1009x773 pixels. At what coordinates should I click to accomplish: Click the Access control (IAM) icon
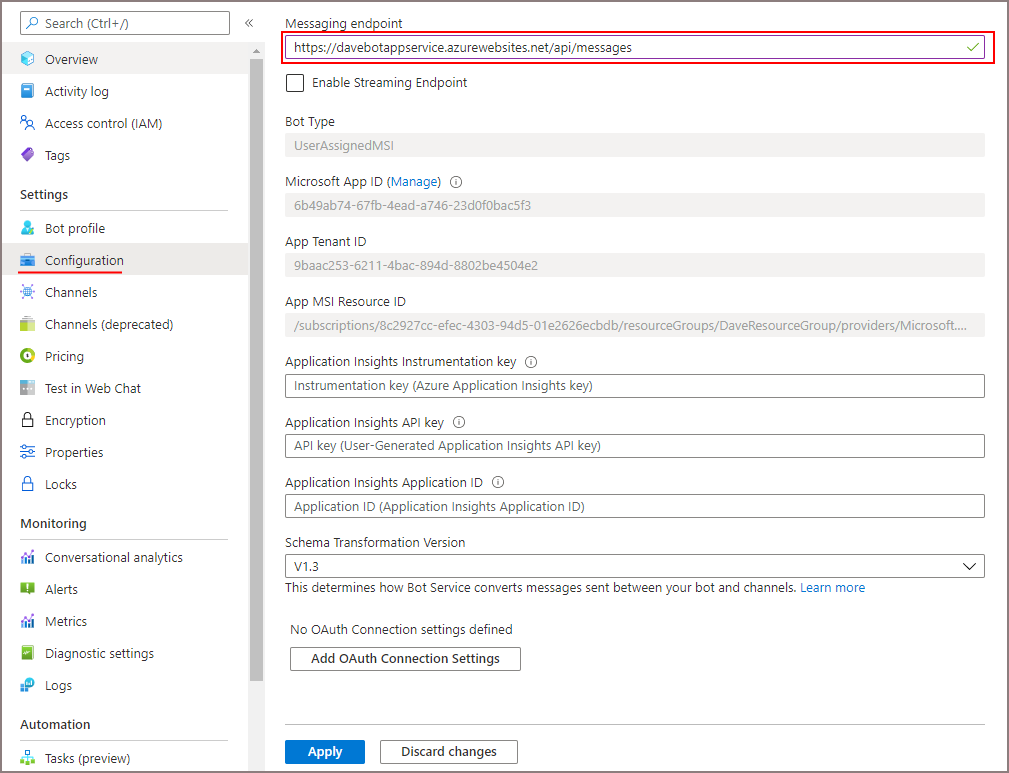click(28, 123)
